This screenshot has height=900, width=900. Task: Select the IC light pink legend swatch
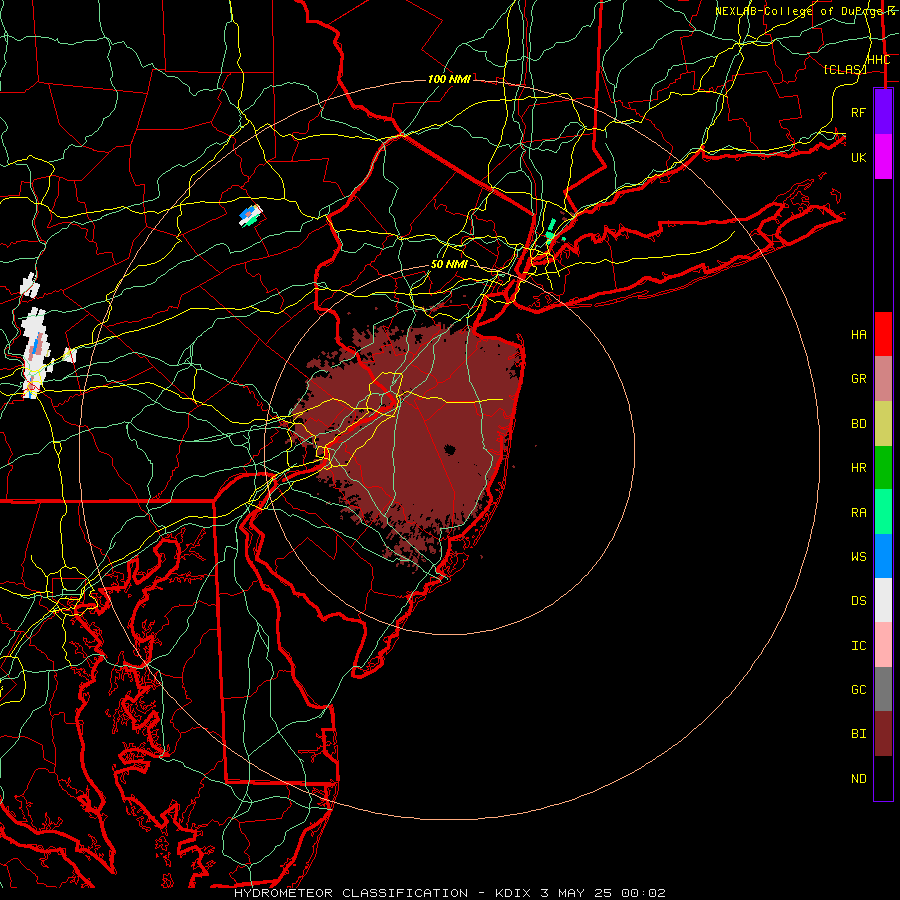(883, 645)
